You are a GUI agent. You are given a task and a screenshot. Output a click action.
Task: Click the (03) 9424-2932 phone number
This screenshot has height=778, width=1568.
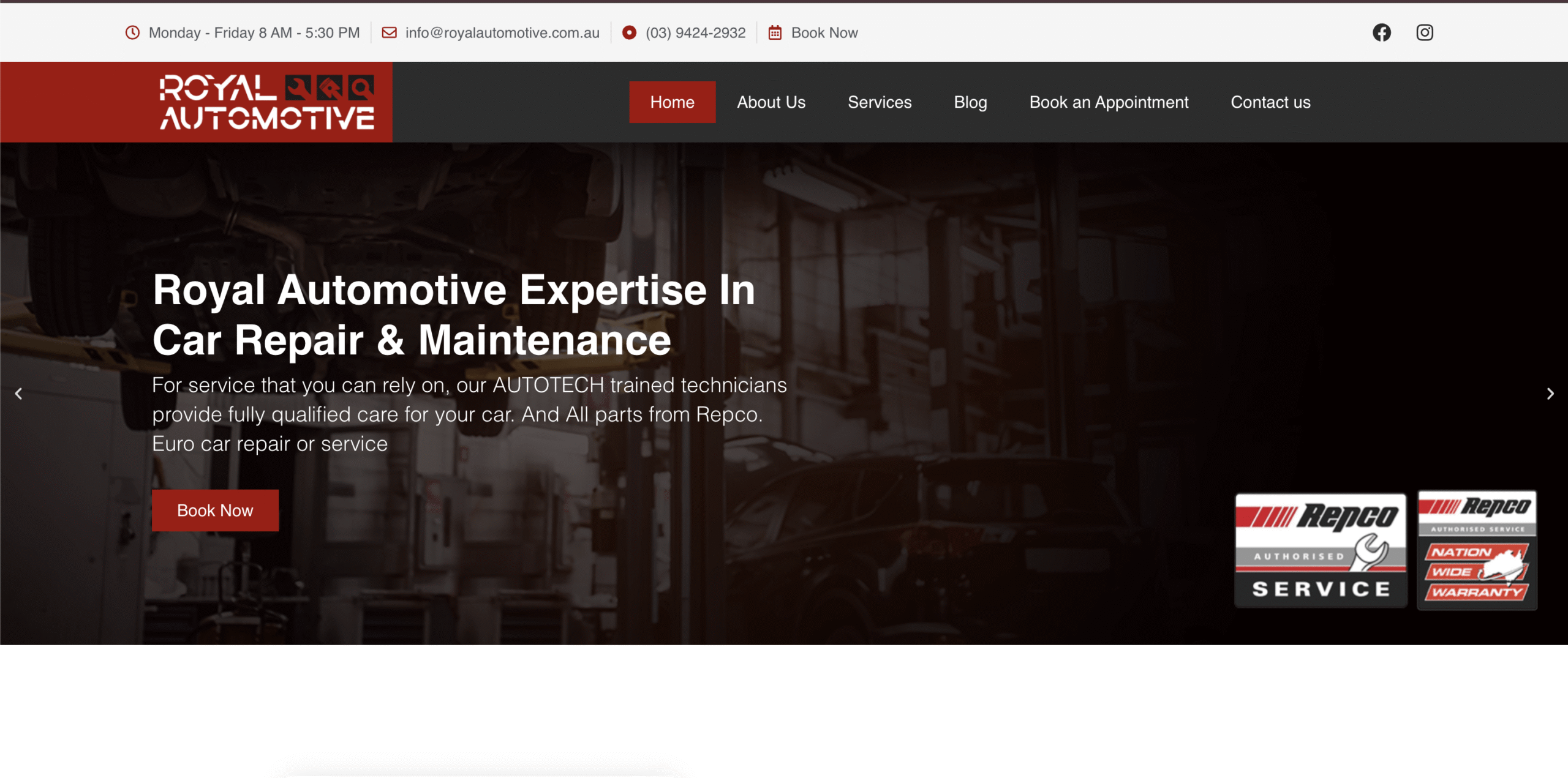(x=695, y=32)
